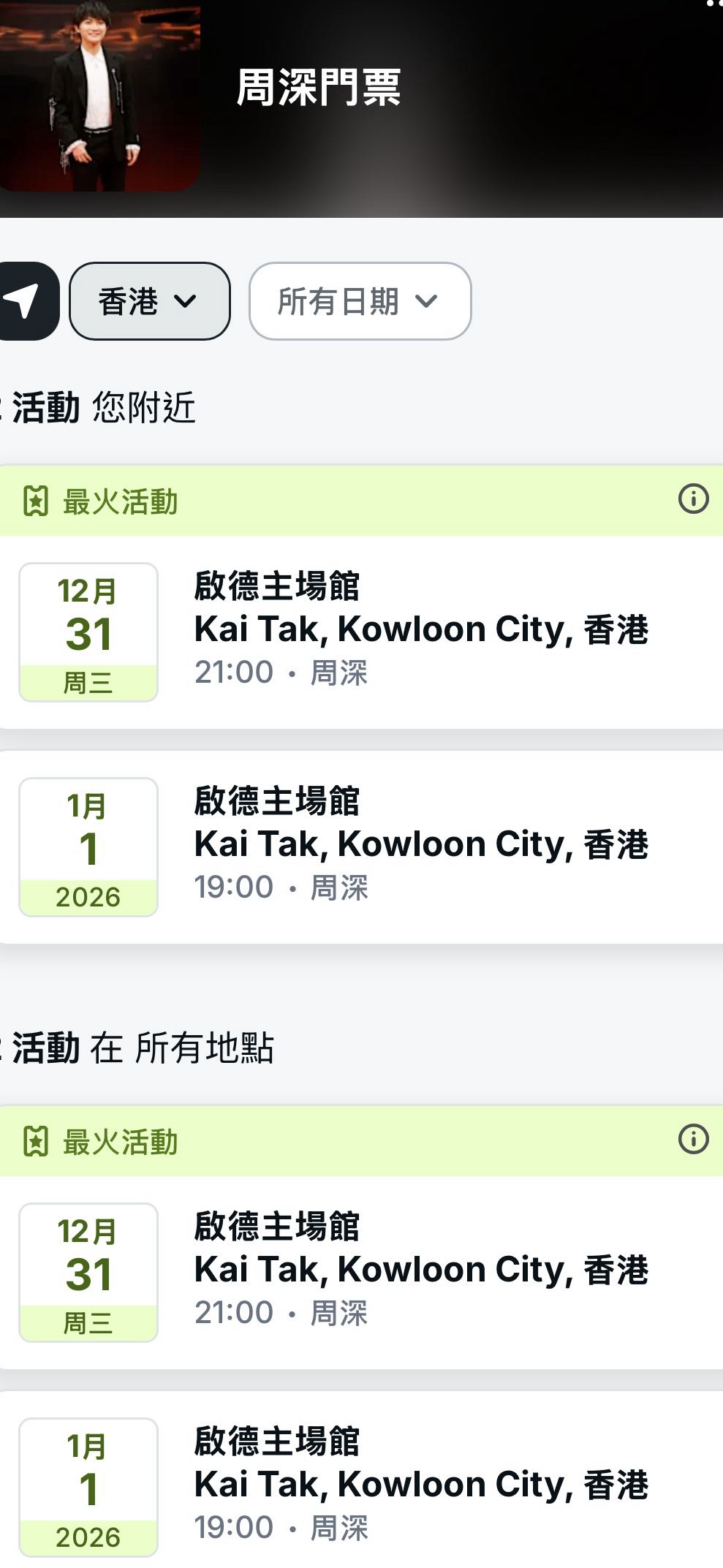
Task: Click info icon in all-locations 最火活動 banner
Action: click(693, 1140)
